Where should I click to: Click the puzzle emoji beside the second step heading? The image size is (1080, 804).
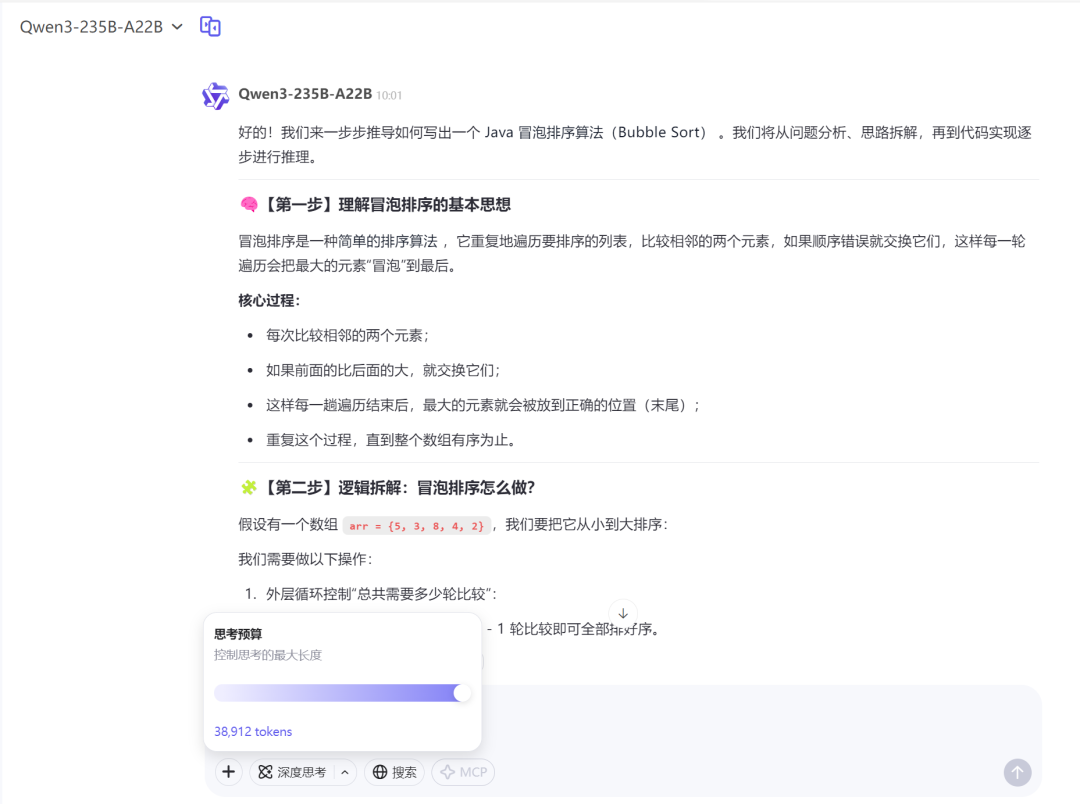pos(249,488)
